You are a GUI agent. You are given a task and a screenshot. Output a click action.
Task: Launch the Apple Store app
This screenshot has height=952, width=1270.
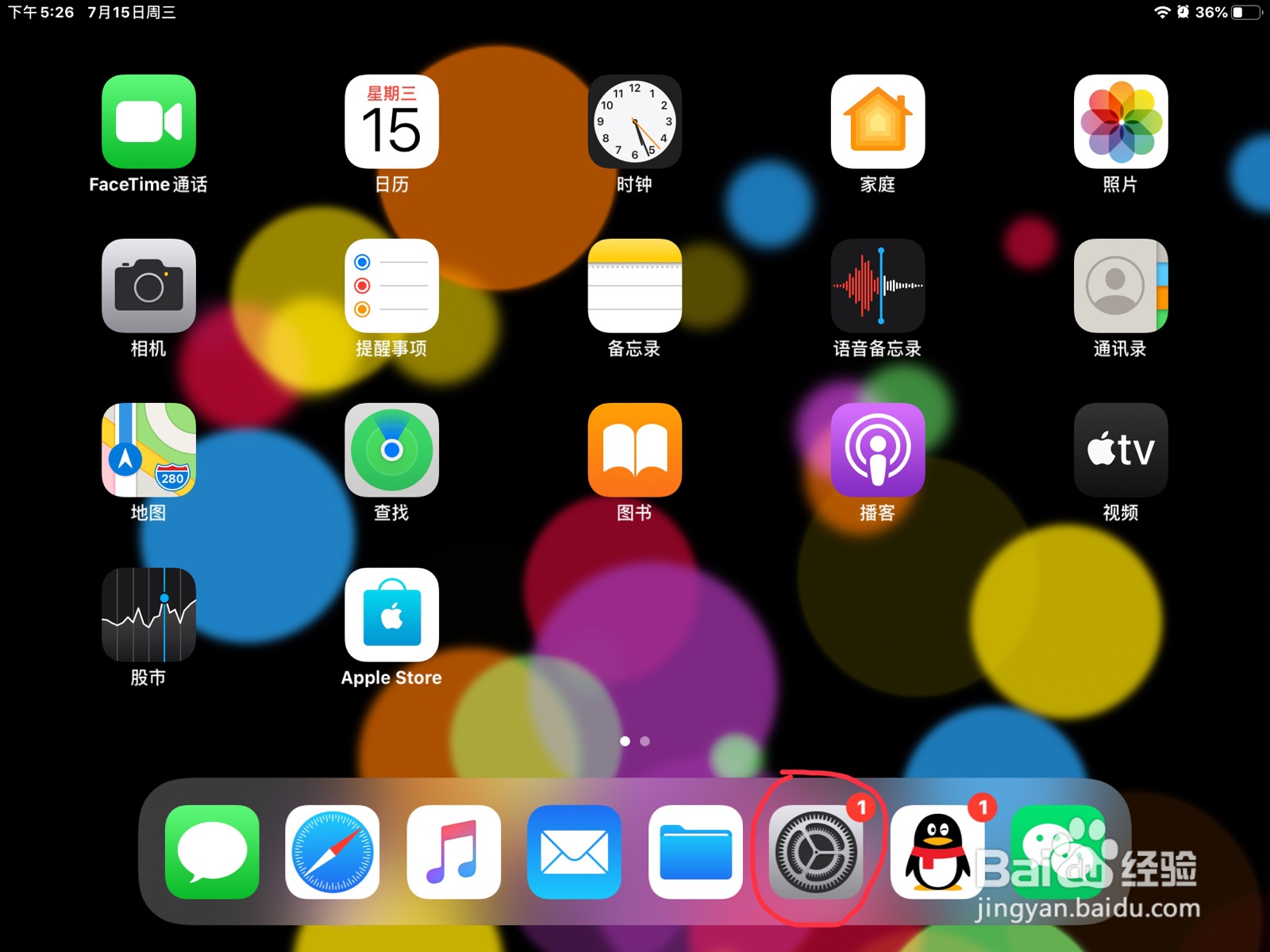coord(391,615)
